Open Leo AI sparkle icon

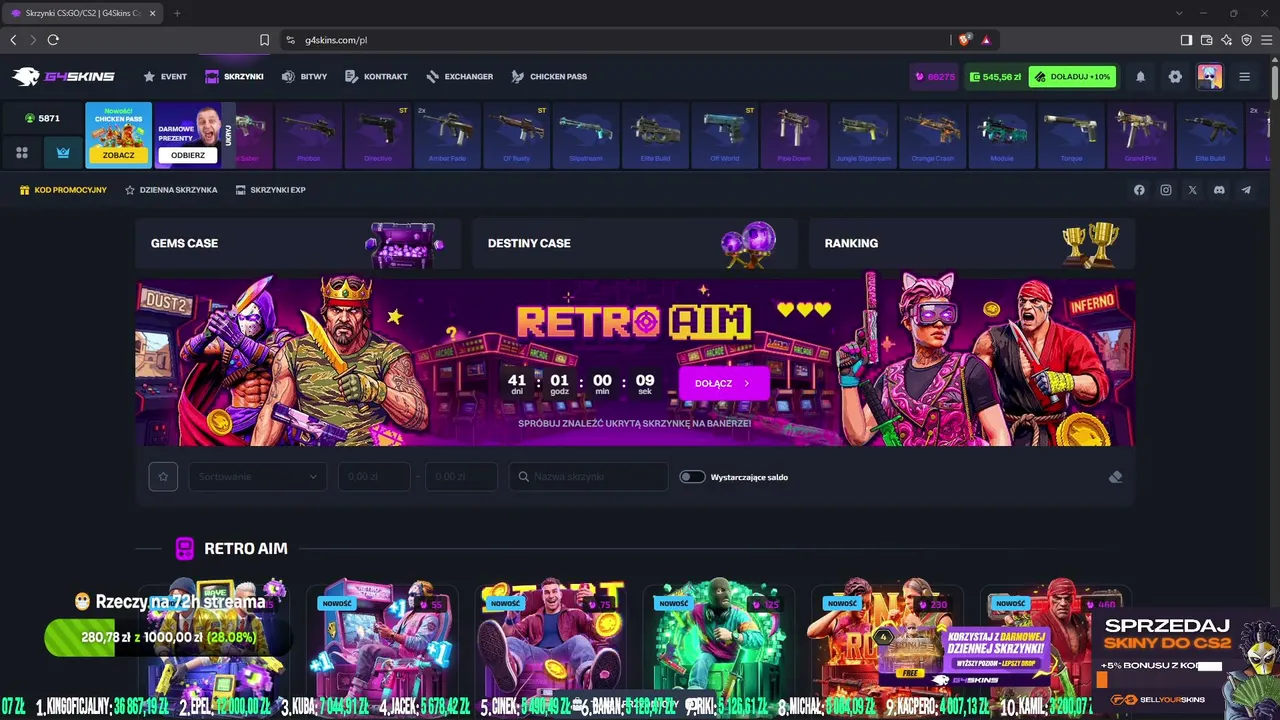[x=1227, y=40]
